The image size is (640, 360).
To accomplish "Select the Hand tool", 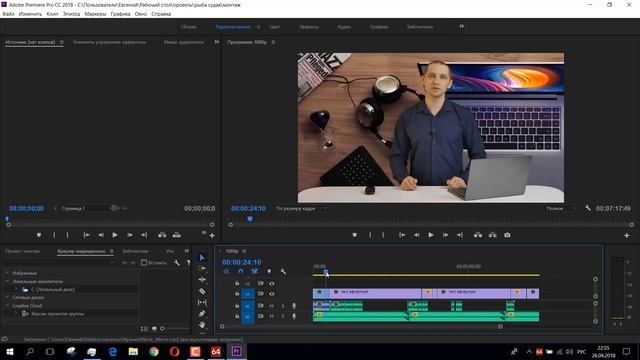I will point(202,325).
